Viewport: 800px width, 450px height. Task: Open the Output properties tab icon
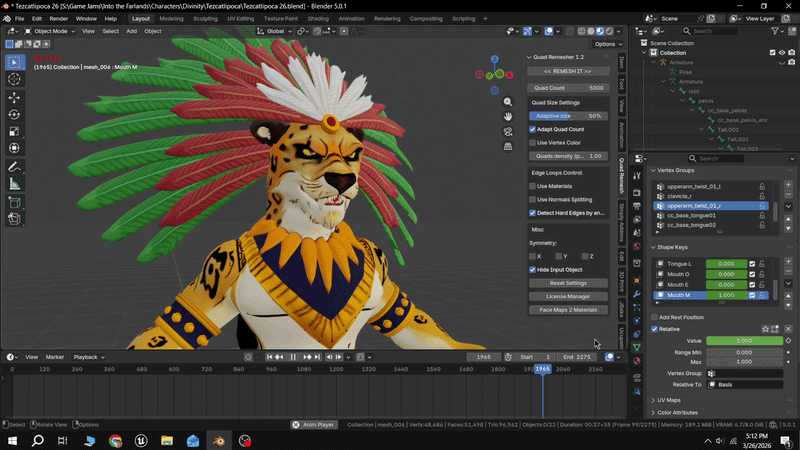637,206
